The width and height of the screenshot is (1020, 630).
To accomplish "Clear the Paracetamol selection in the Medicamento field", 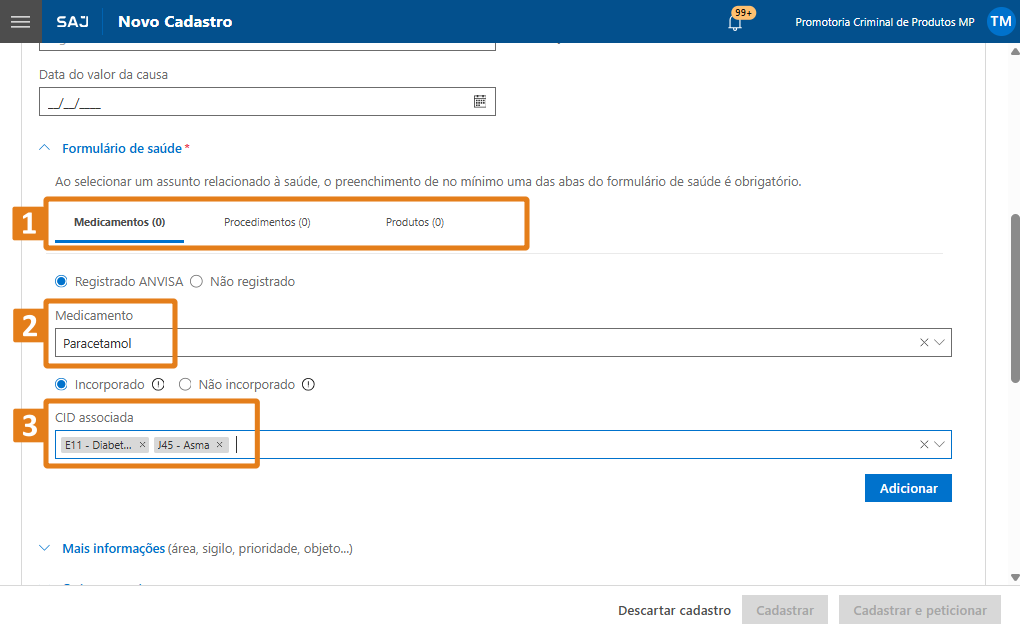I will pyautogui.click(x=924, y=342).
